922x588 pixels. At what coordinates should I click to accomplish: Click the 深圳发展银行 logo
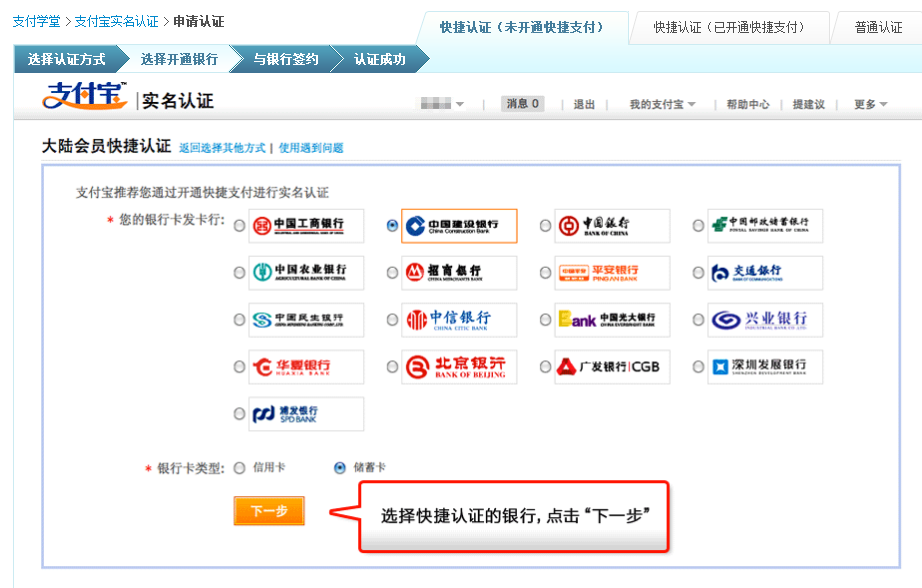point(765,367)
